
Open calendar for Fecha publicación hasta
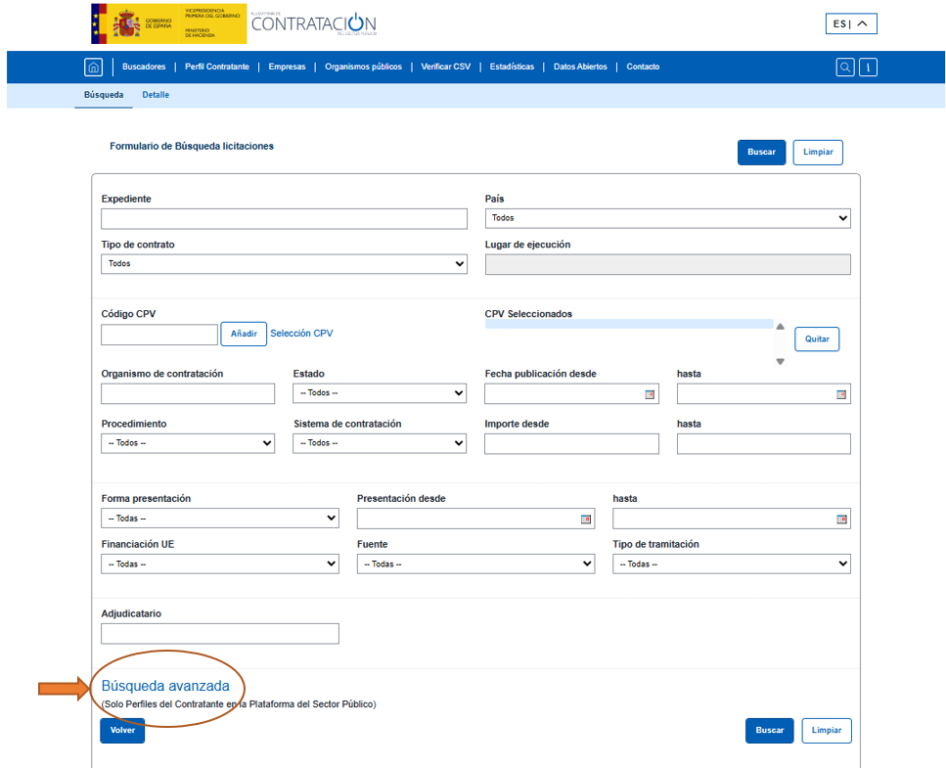coord(841,394)
